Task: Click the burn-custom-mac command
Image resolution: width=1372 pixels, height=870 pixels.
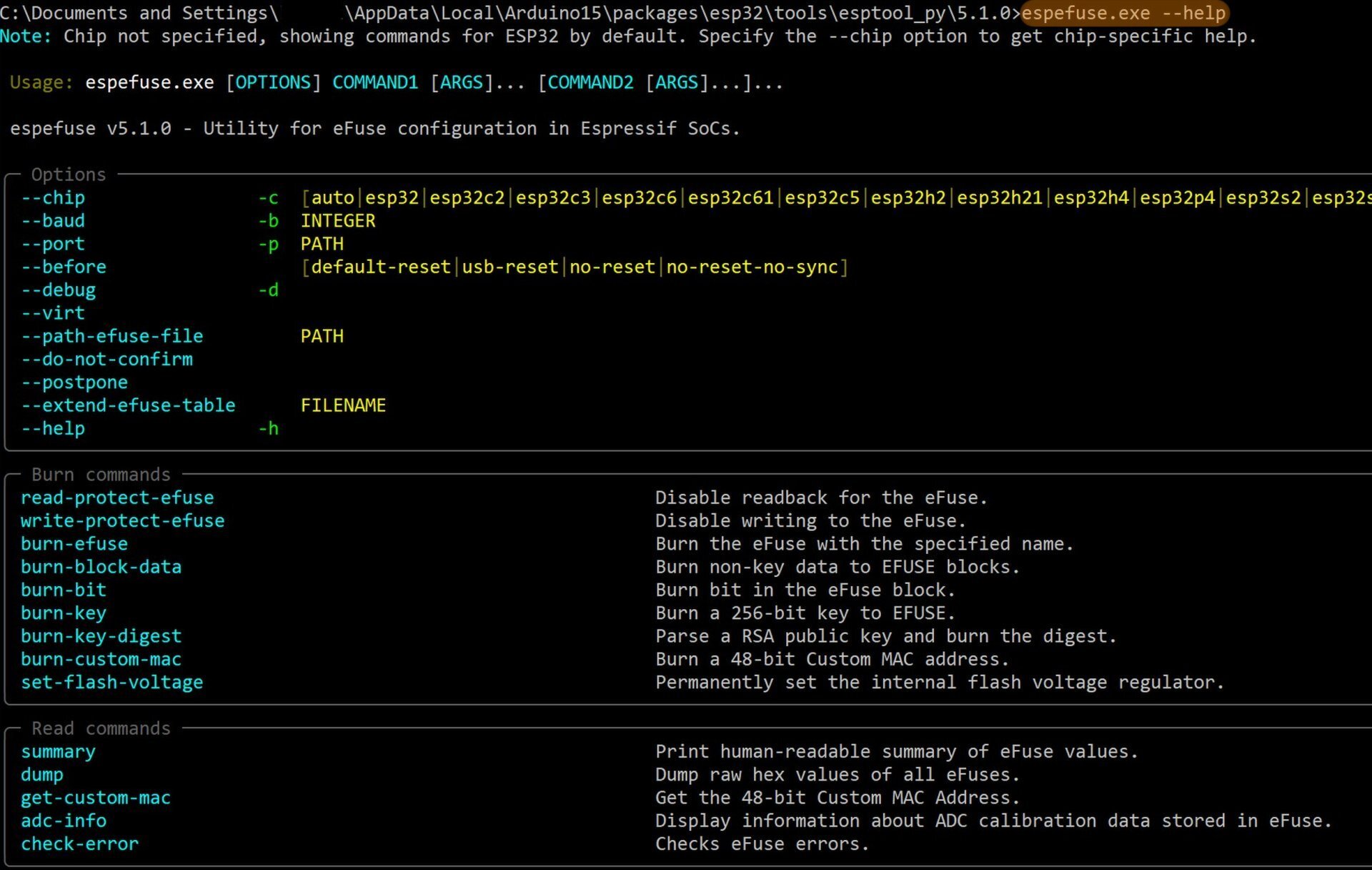Action: point(101,660)
